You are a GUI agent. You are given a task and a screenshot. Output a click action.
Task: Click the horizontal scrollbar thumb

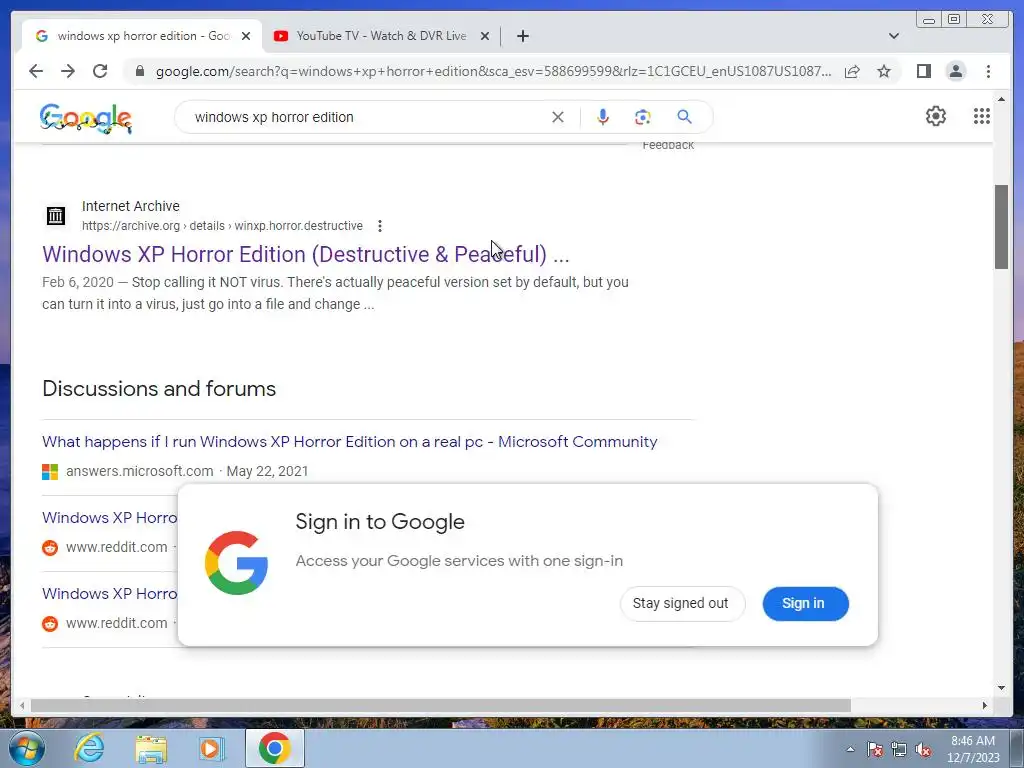[x=441, y=705]
